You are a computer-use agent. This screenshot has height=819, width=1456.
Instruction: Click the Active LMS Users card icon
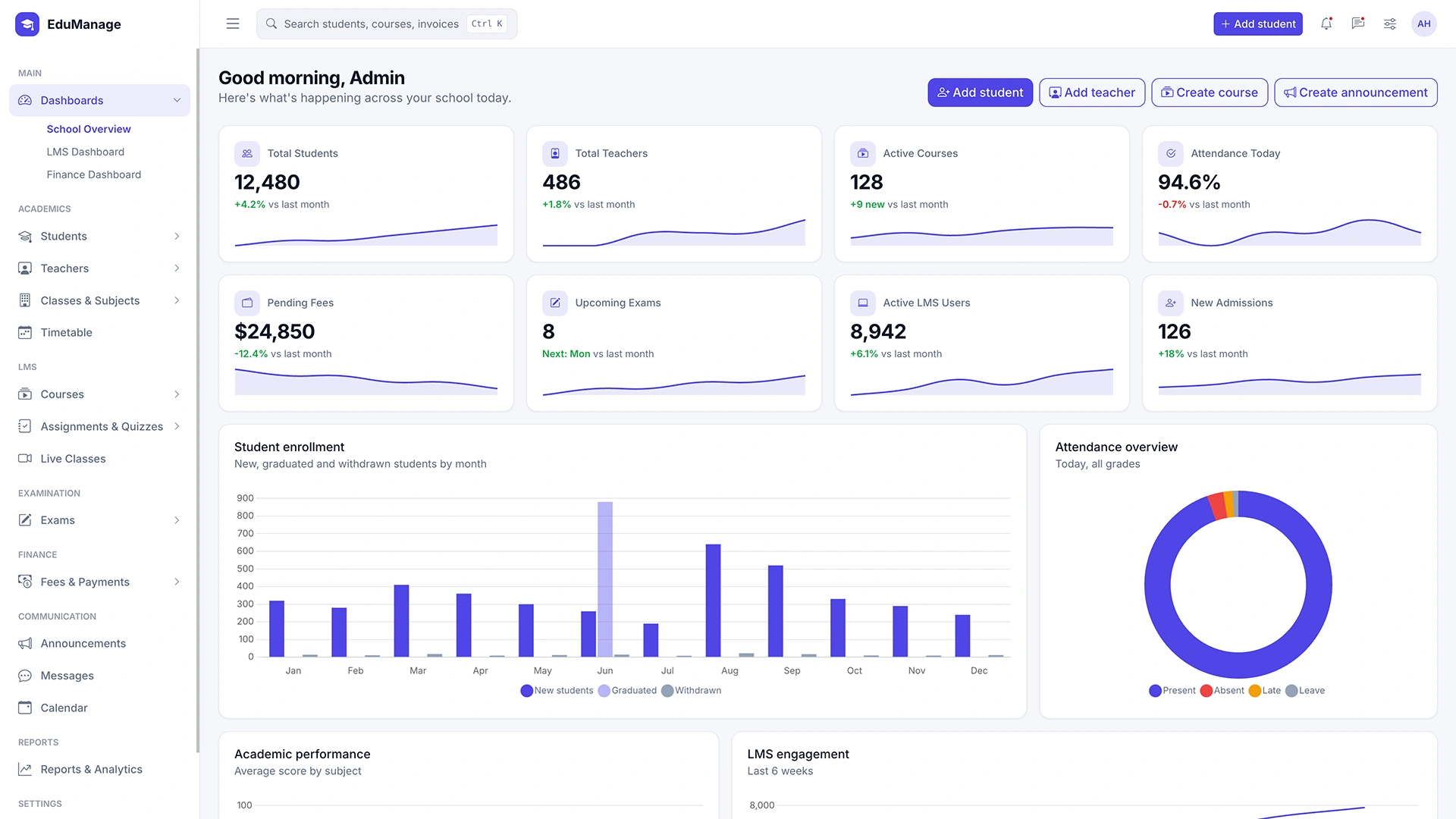pos(863,303)
